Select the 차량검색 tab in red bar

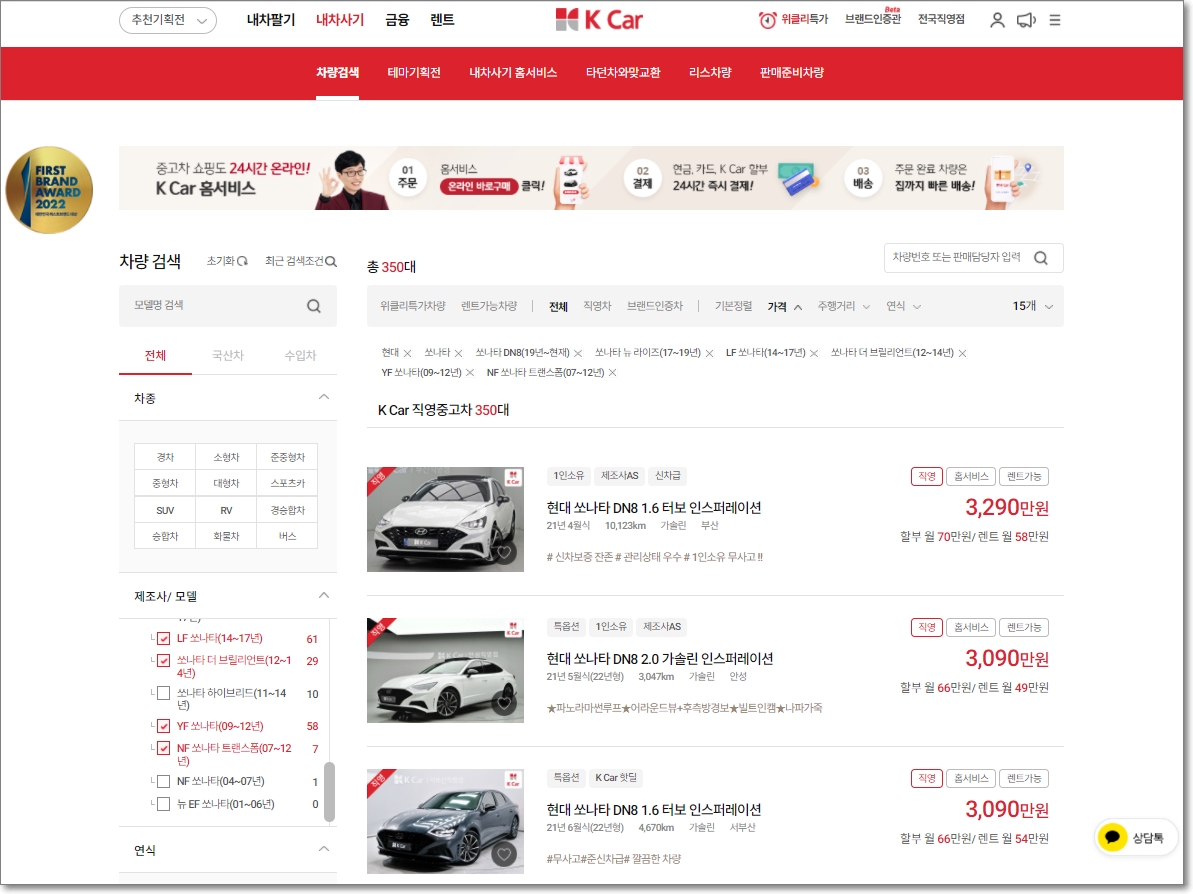pyautogui.click(x=338, y=73)
